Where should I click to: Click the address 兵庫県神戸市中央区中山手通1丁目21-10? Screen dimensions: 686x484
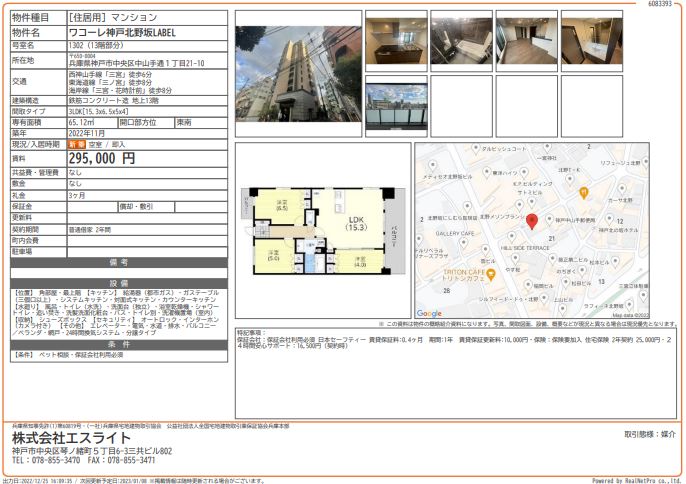coord(136,63)
